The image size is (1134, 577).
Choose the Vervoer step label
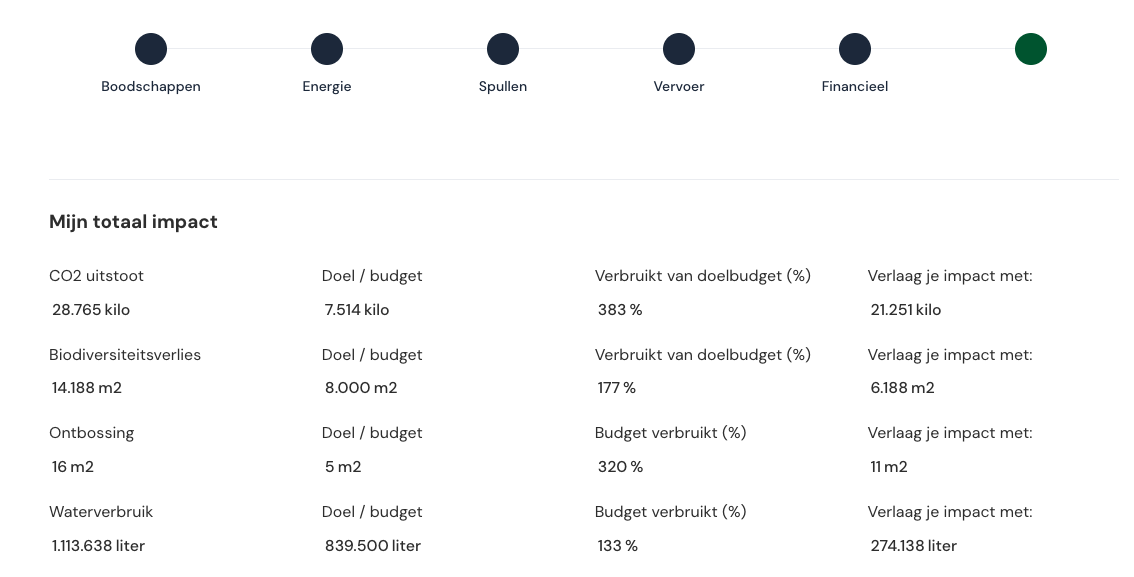point(679,87)
